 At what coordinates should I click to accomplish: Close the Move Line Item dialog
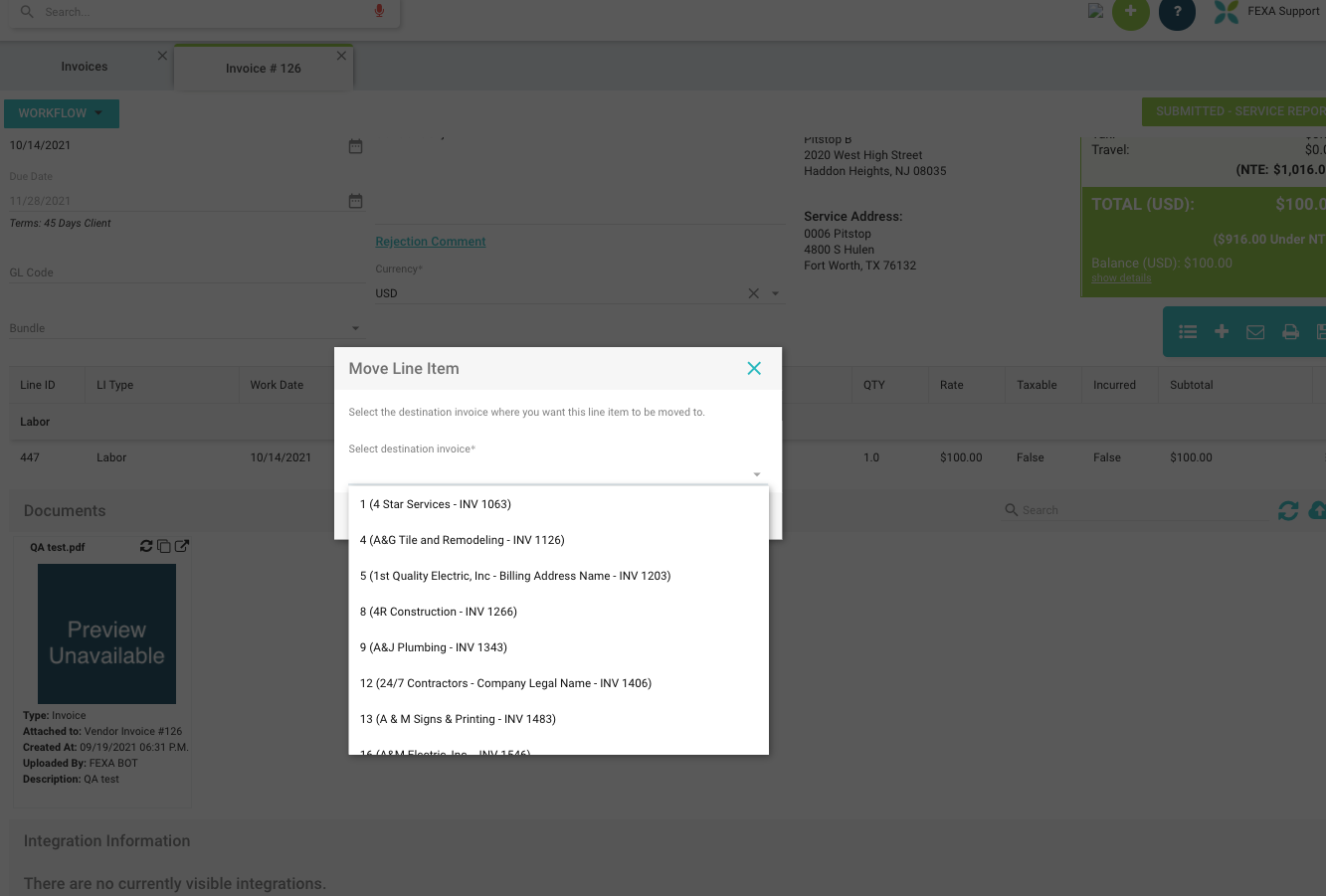pos(754,369)
